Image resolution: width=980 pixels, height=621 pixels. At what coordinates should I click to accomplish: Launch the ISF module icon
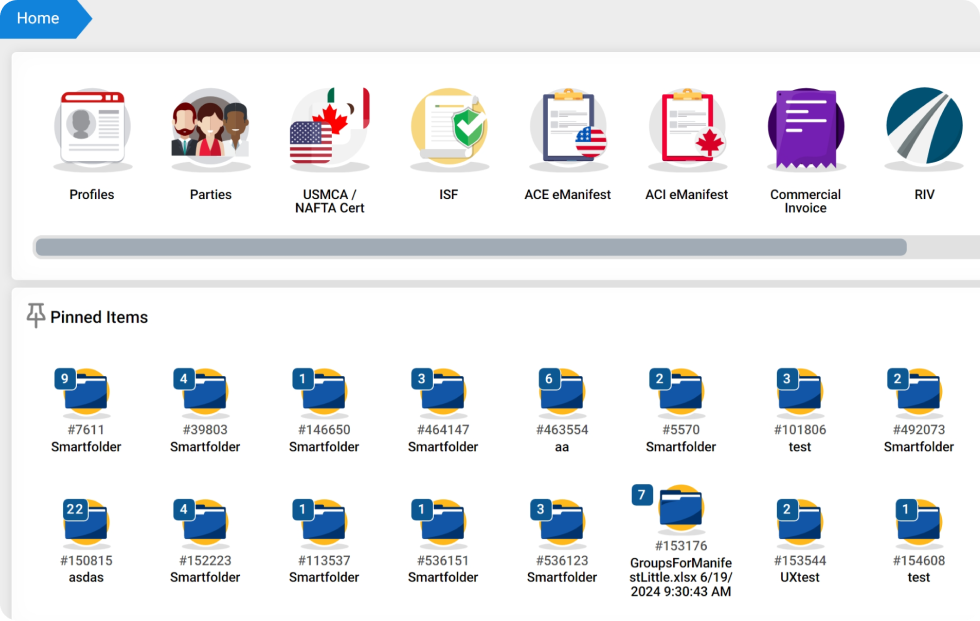pyautogui.click(x=449, y=129)
